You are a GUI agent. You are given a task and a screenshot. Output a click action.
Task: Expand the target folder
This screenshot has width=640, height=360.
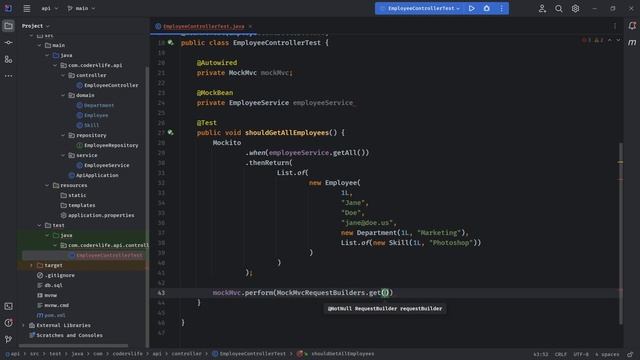tap(31, 265)
